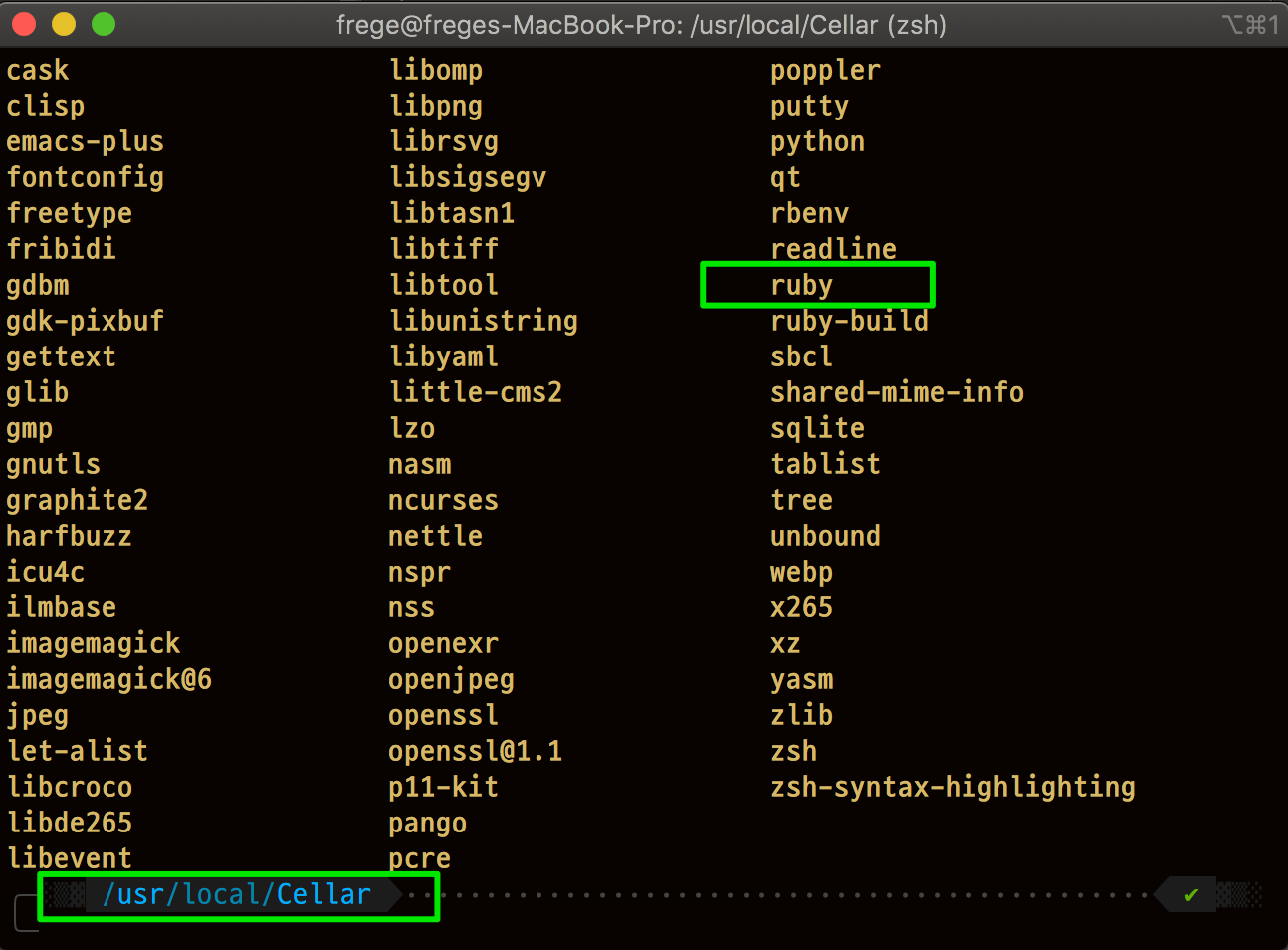1288x950 pixels.
Task: Click the green checkmark status icon
Action: pyautogui.click(x=1190, y=895)
